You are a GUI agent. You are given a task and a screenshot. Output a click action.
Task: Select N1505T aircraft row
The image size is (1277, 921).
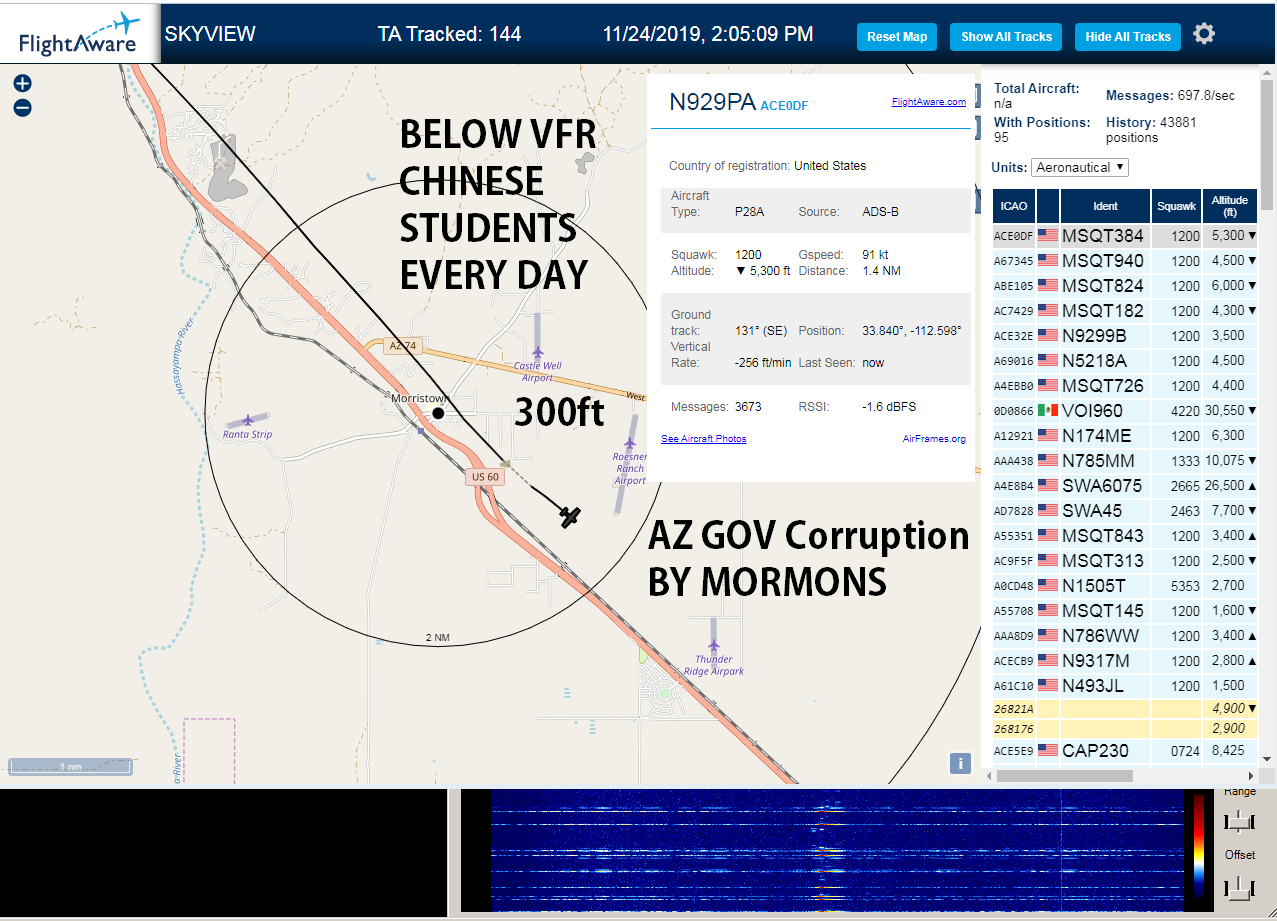click(1125, 586)
